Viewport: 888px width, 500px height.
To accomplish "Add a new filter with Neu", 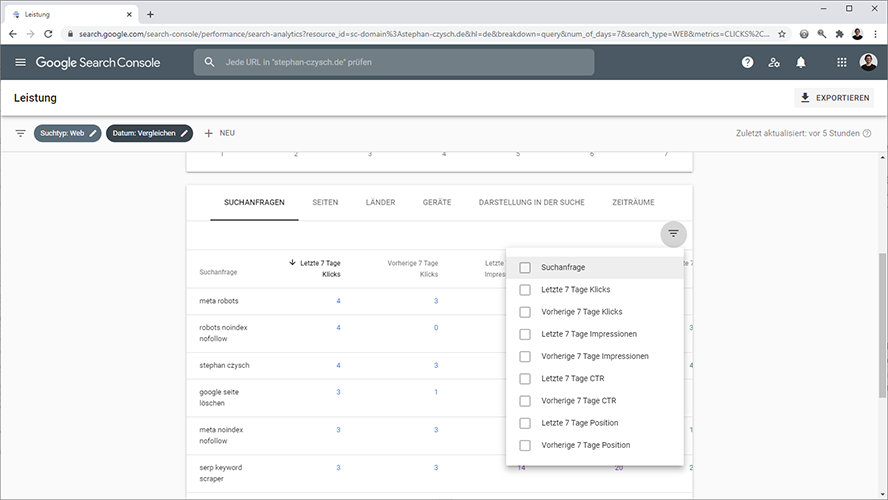I will [x=219, y=133].
